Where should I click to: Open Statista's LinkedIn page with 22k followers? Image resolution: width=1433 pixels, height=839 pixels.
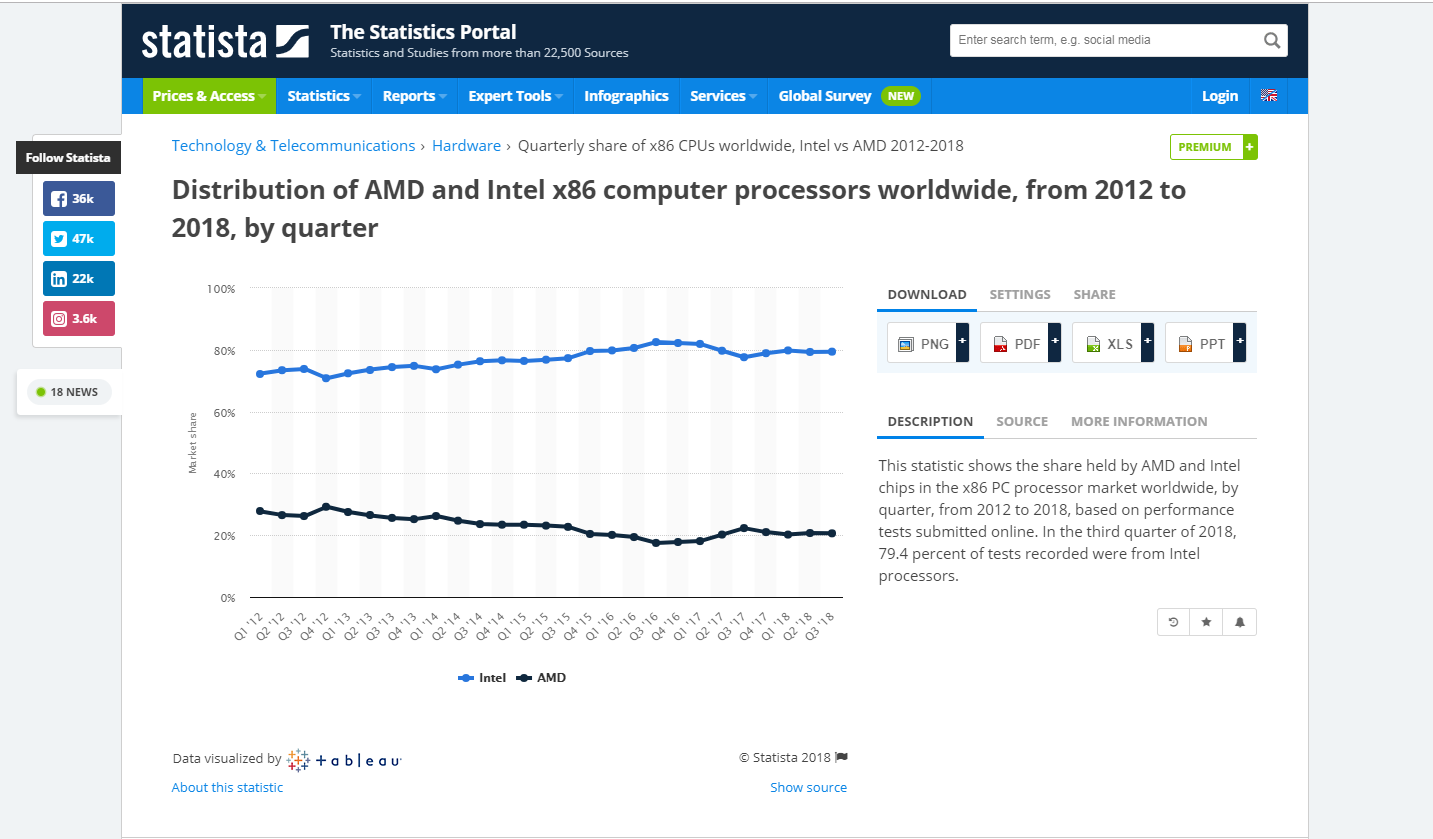tap(79, 279)
